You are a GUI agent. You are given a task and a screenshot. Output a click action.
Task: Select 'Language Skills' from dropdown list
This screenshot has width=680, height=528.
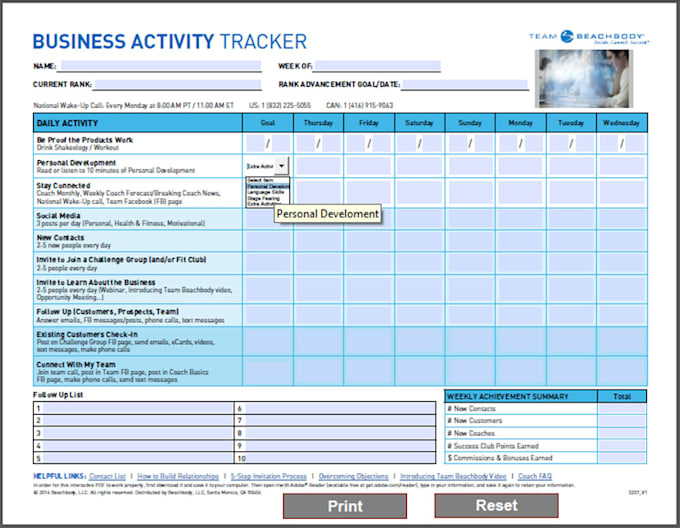(x=267, y=192)
